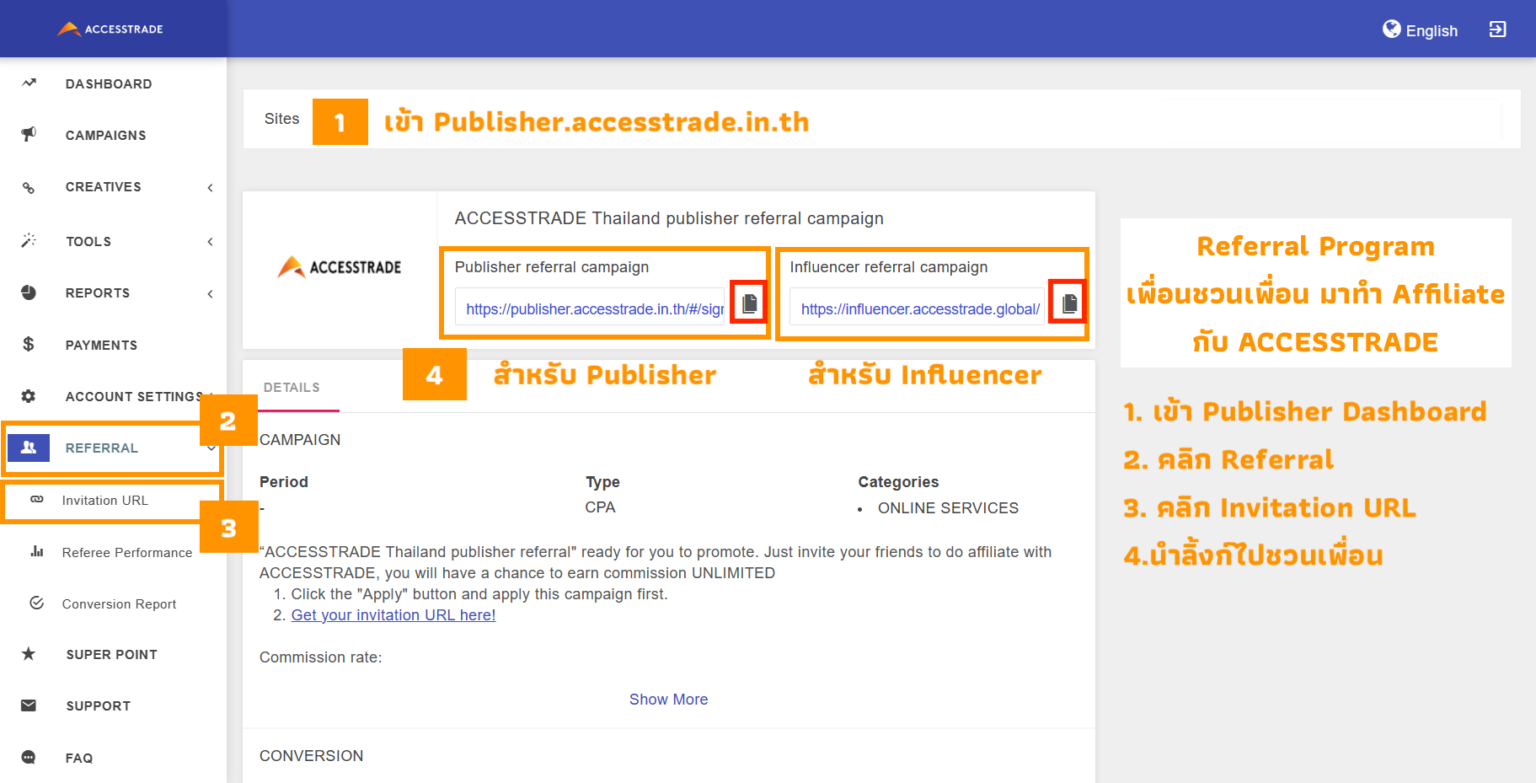Click the logout icon in the top bar
Image resolution: width=1536 pixels, height=783 pixels.
1497,29
